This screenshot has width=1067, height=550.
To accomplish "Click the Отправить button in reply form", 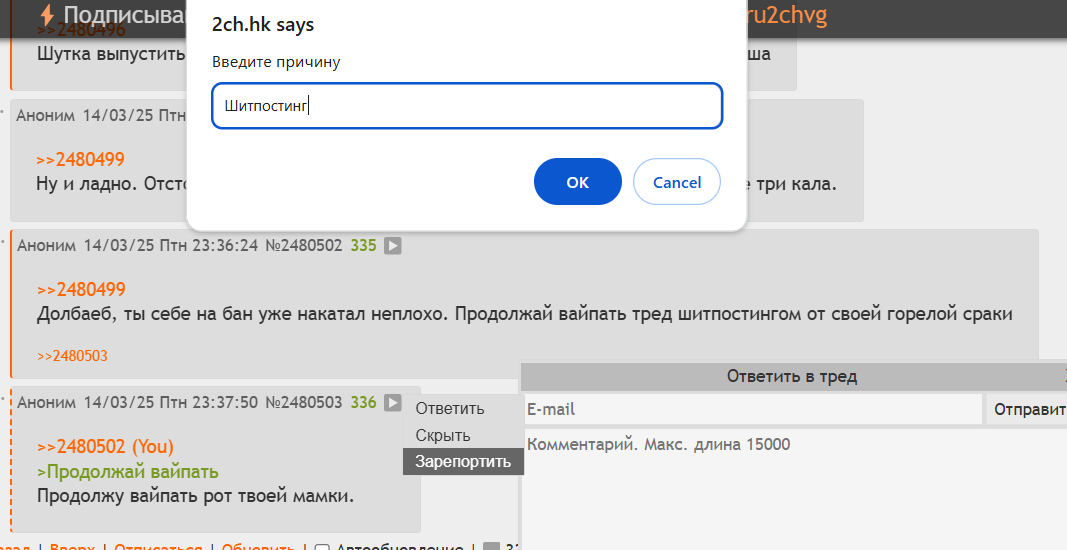I will click(x=1028, y=409).
